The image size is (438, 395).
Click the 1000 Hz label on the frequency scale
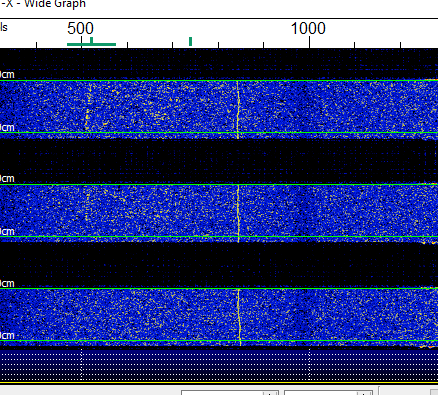[x=308, y=29]
